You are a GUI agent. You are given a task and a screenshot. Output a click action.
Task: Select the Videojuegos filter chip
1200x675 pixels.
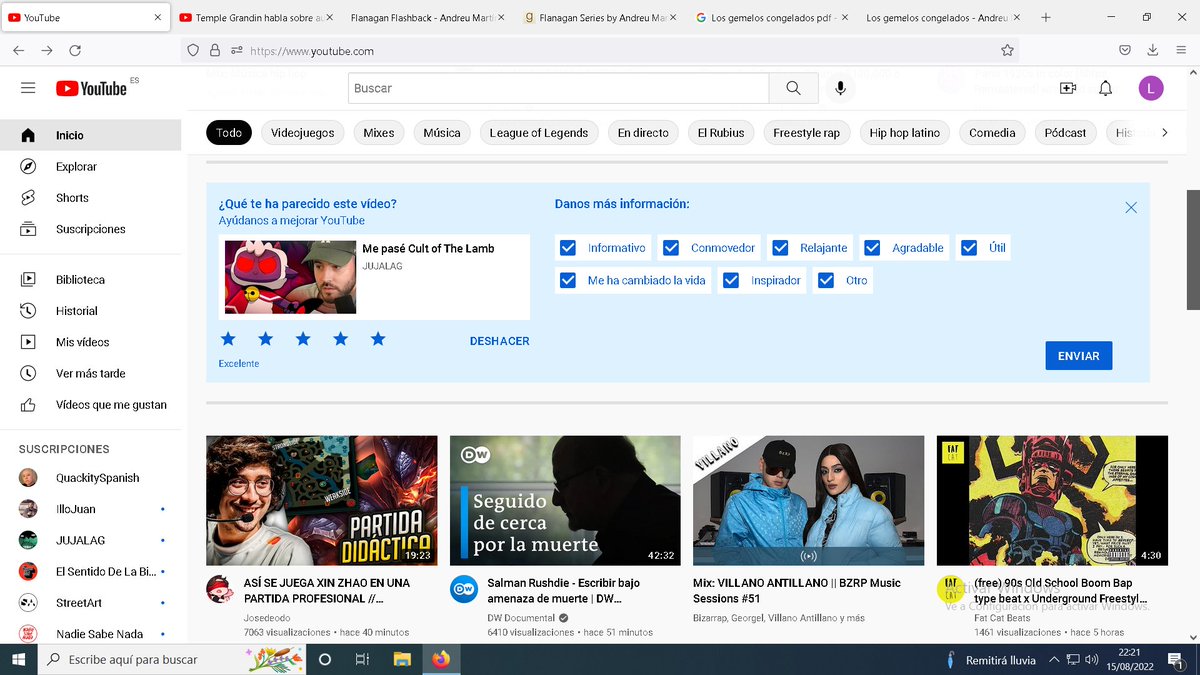(303, 133)
